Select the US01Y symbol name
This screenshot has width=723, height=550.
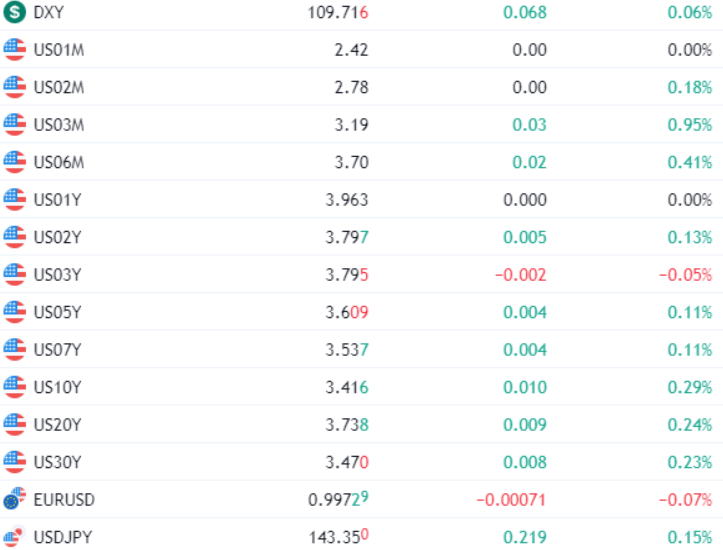coord(57,200)
